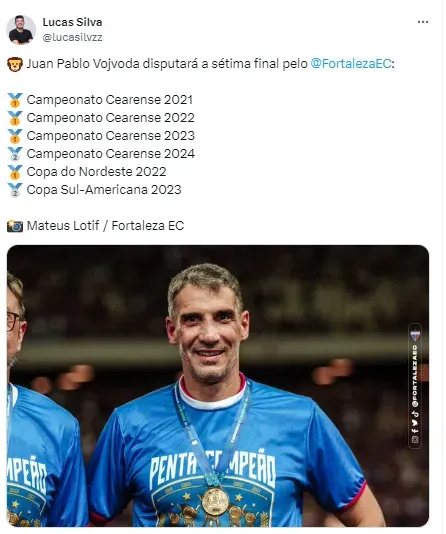Click the gold medal on the blue shirt
The image size is (446, 534).
coord(214,502)
